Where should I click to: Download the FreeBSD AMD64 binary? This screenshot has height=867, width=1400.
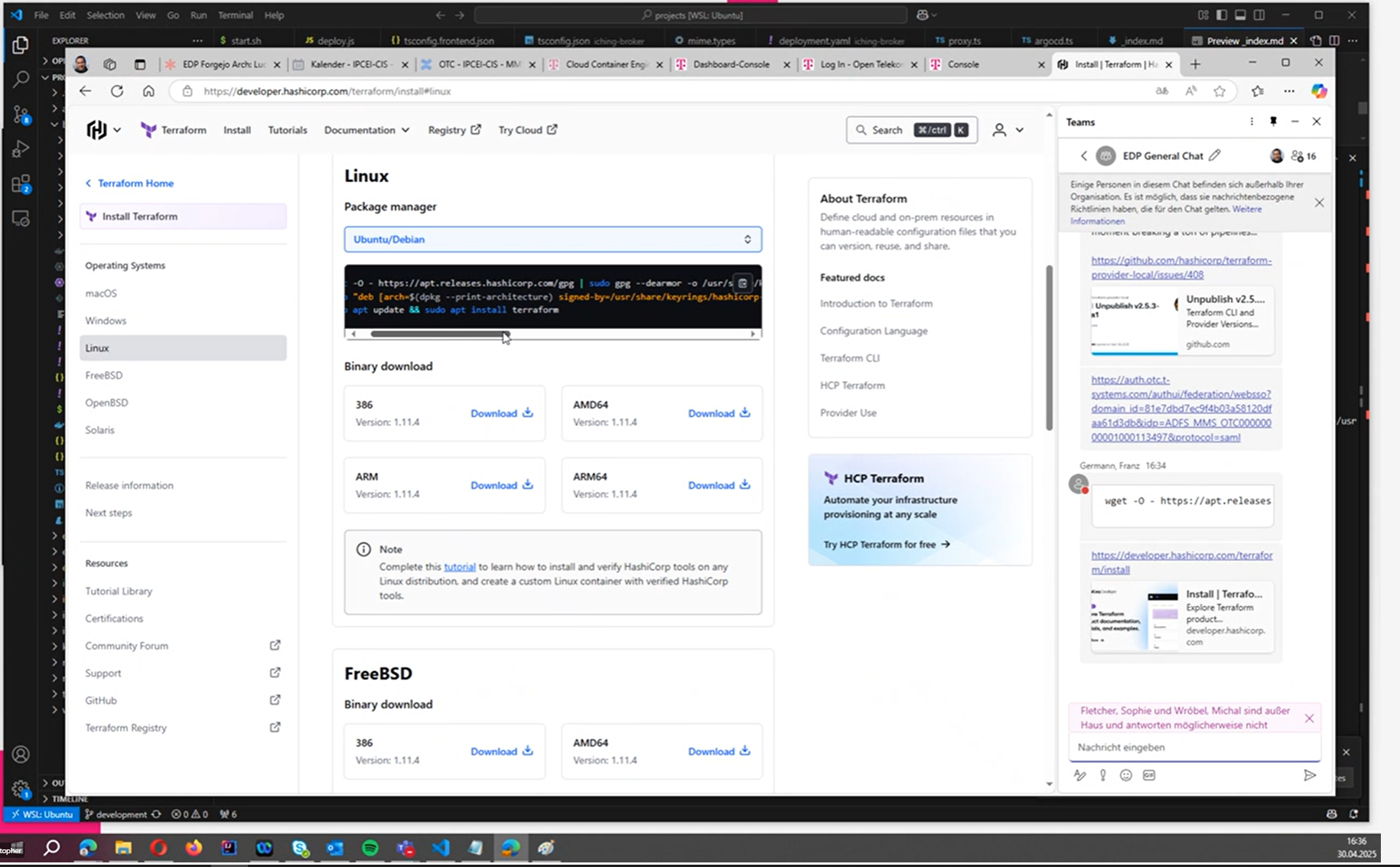719,751
